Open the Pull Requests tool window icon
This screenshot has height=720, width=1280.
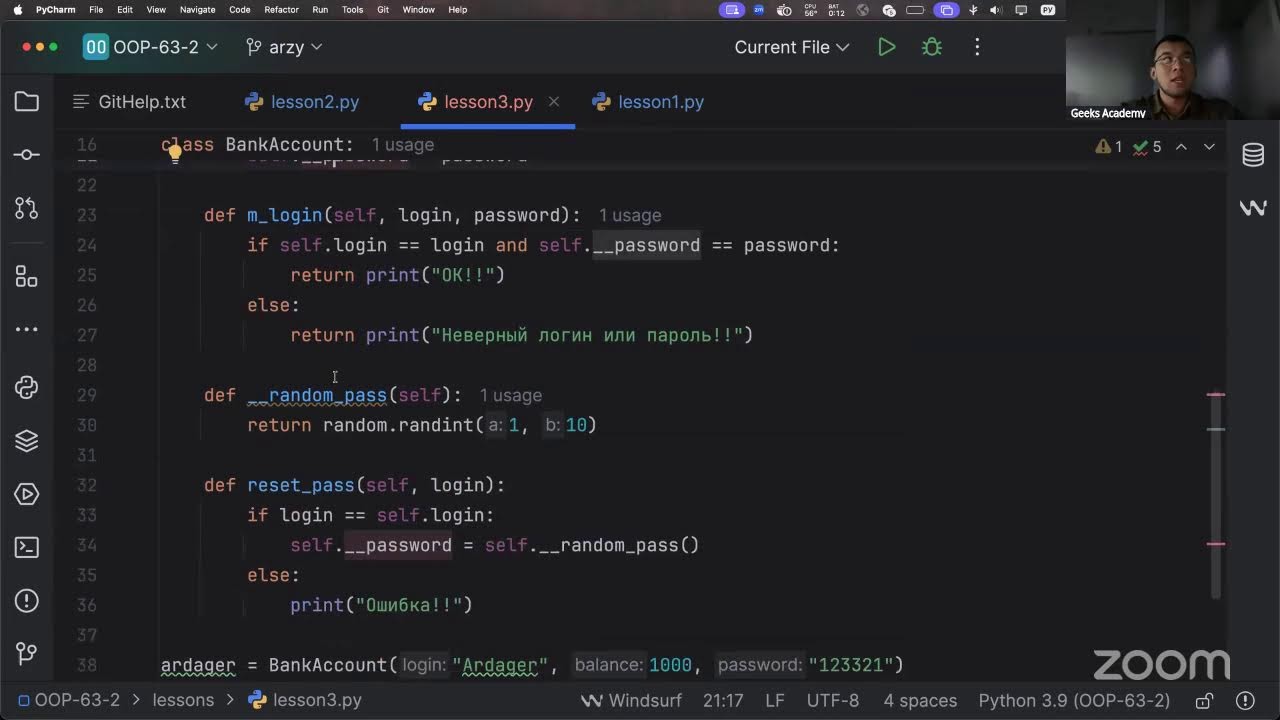pos(27,208)
